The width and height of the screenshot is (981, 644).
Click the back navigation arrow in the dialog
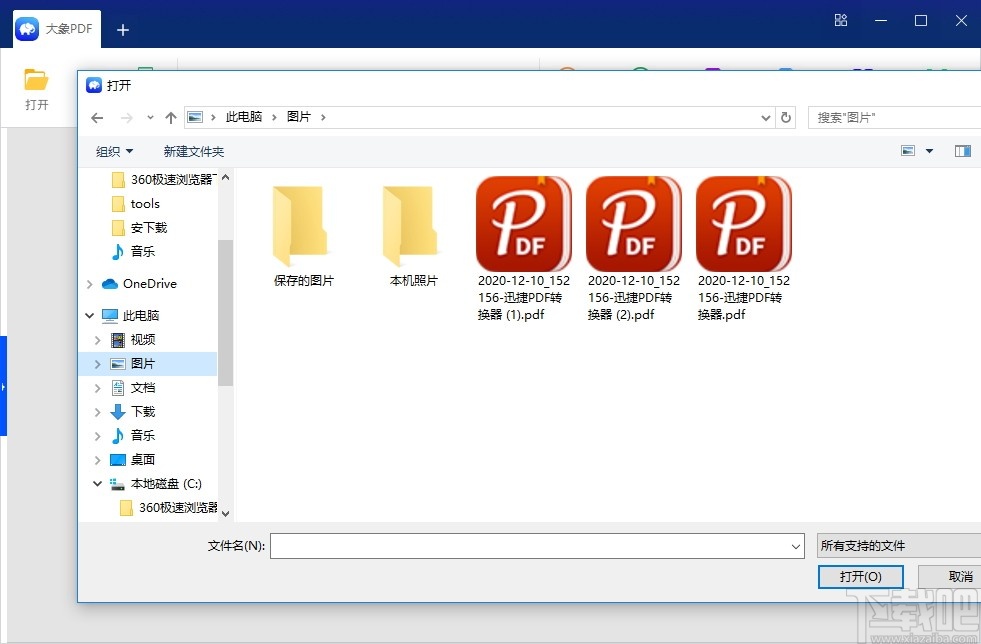(x=96, y=117)
